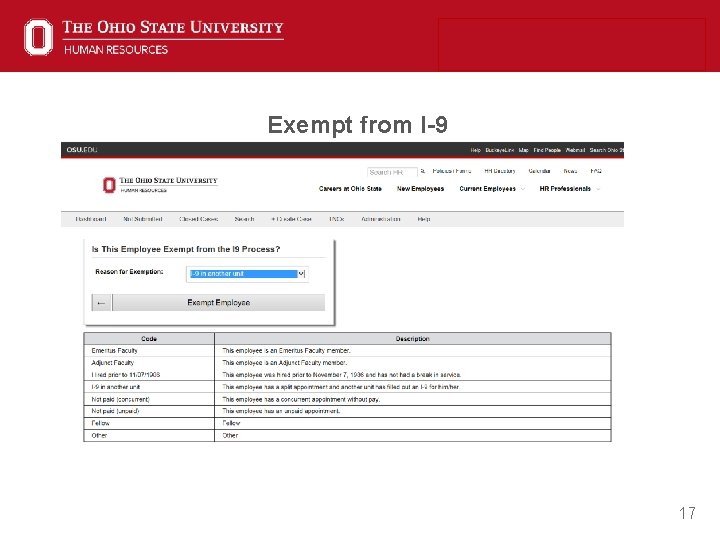The image size is (720, 540).
Task: Open the Create Case tab
Action: 291,219
